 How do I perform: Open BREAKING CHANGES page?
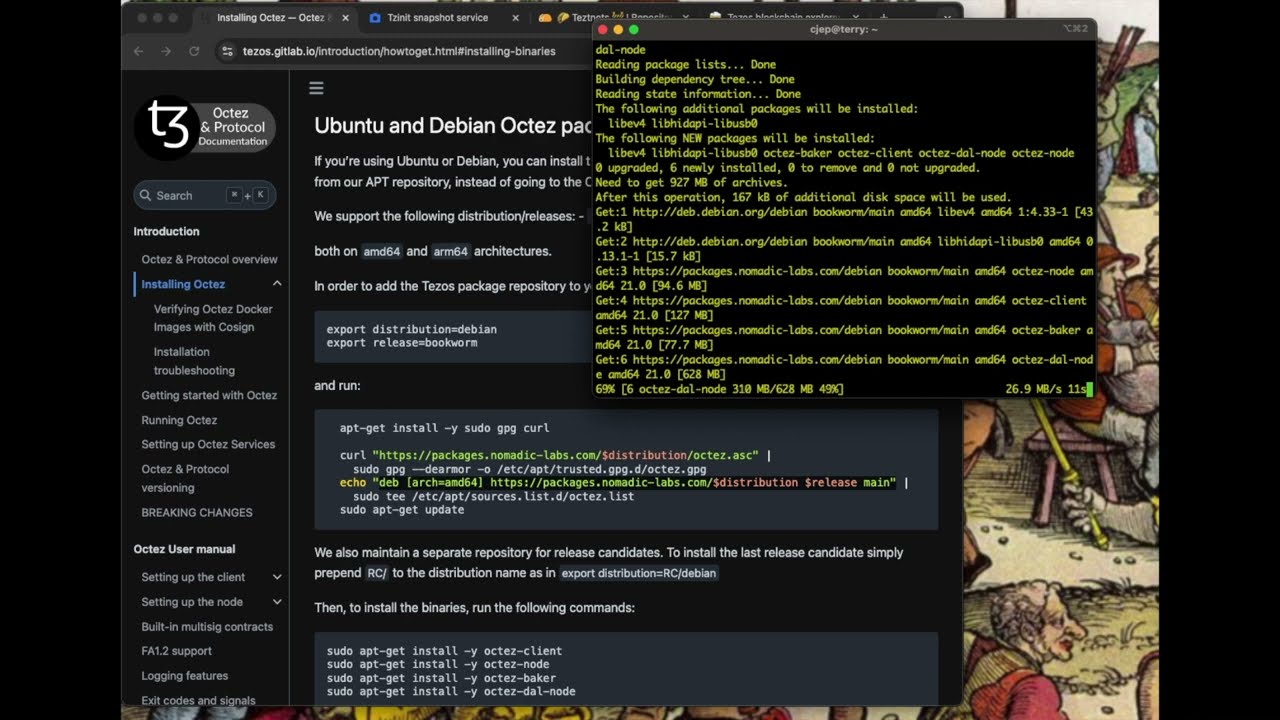coord(197,512)
